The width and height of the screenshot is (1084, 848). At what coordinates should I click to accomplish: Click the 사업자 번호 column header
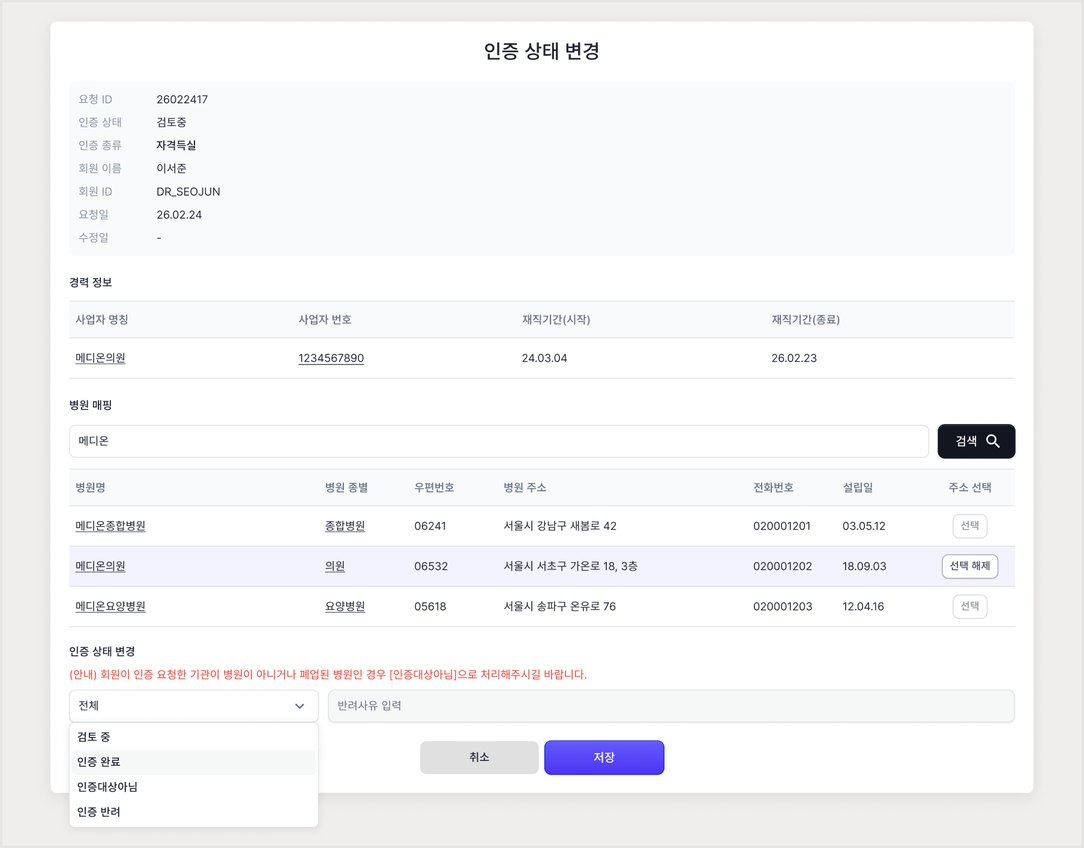(x=325, y=319)
